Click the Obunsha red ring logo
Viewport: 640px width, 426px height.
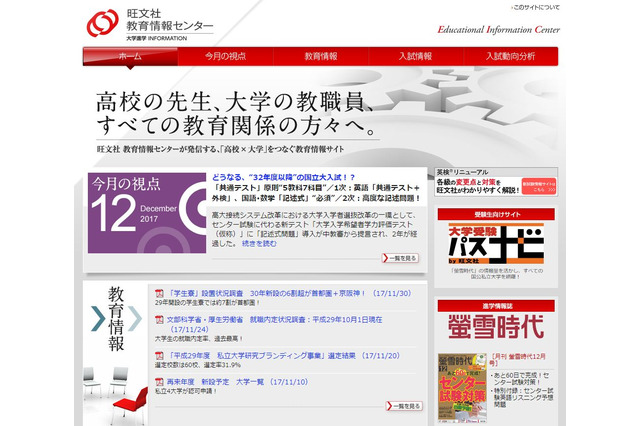click(102, 23)
